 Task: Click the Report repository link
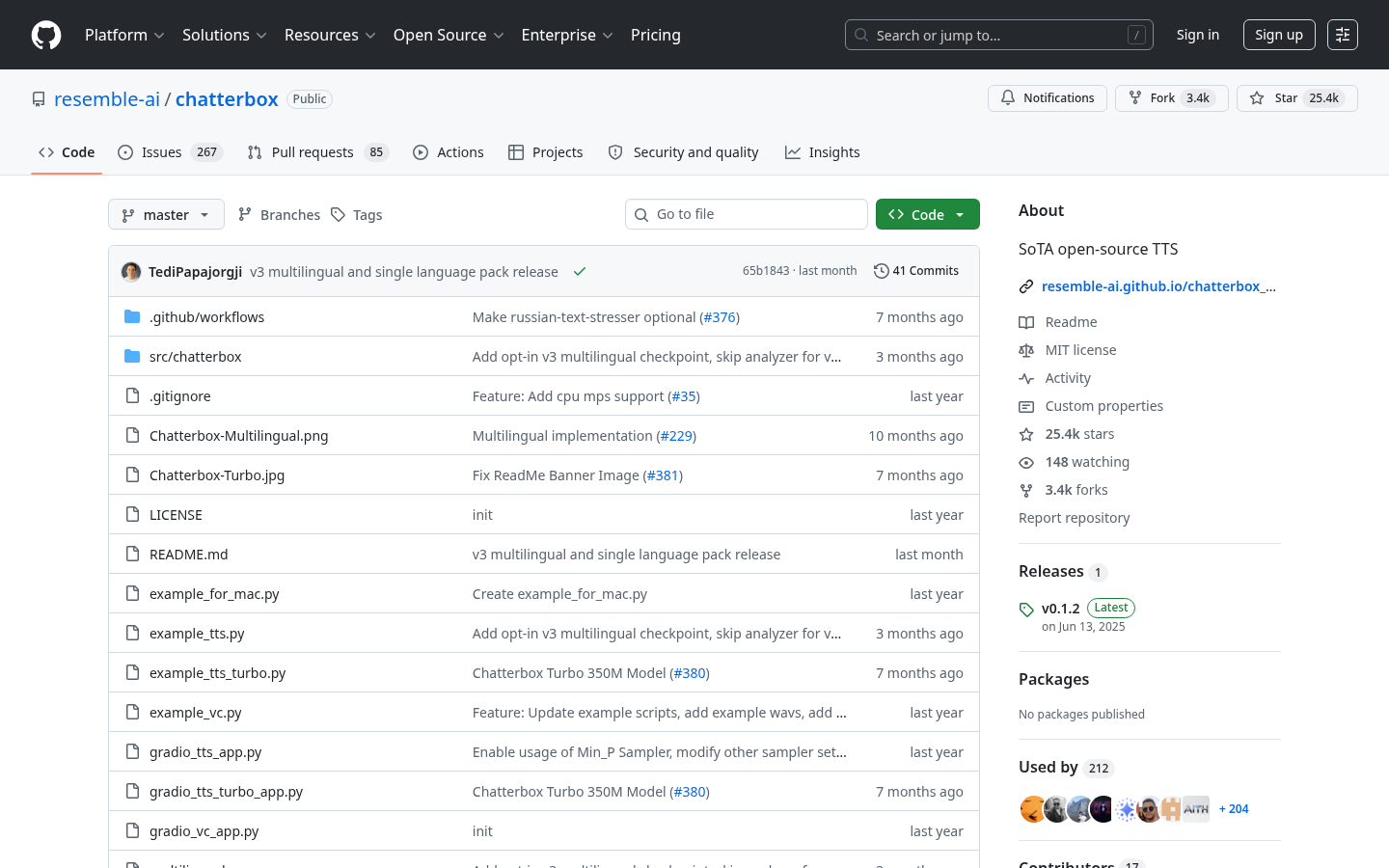pyautogui.click(x=1074, y=518)
